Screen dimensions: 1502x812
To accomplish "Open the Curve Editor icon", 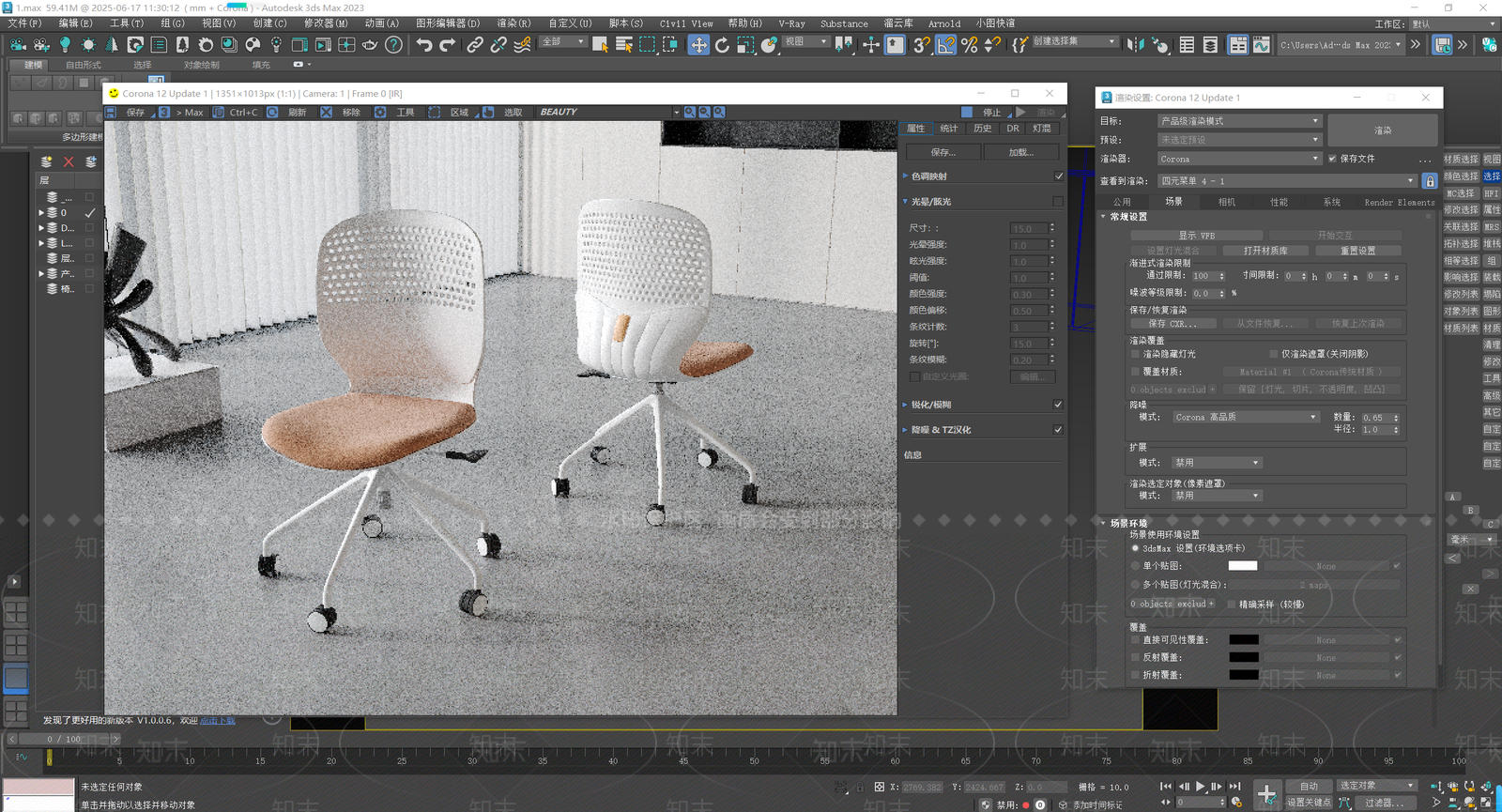I will pos(1261,44).
